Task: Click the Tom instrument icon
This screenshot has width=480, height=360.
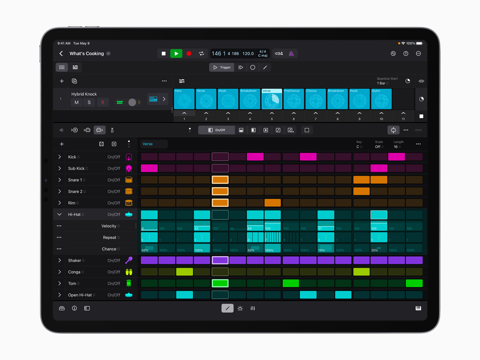Action: (129, 283)
